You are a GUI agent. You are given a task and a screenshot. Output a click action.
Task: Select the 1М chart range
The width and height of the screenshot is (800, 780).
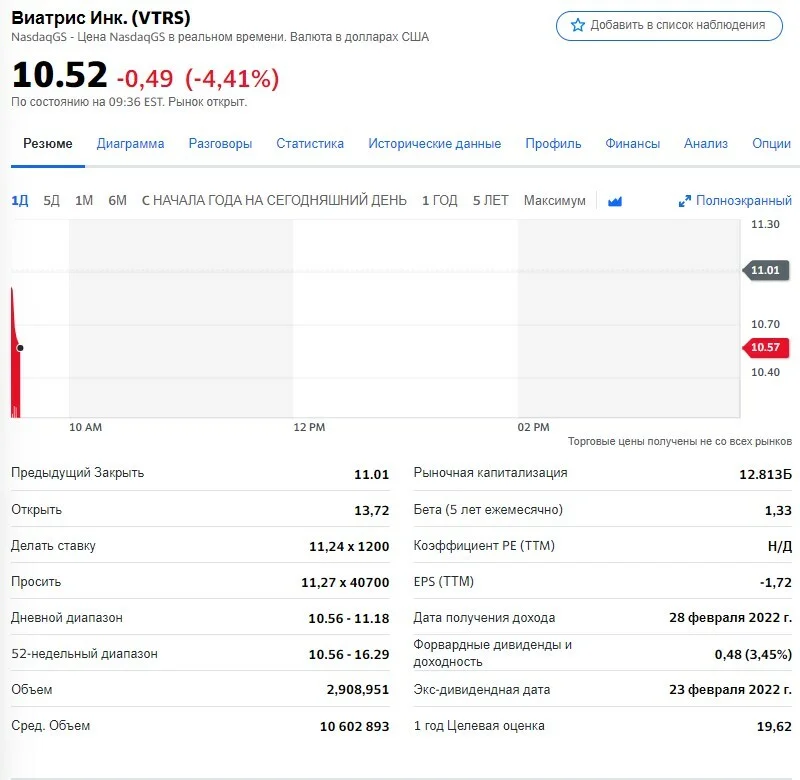(84, 200)
